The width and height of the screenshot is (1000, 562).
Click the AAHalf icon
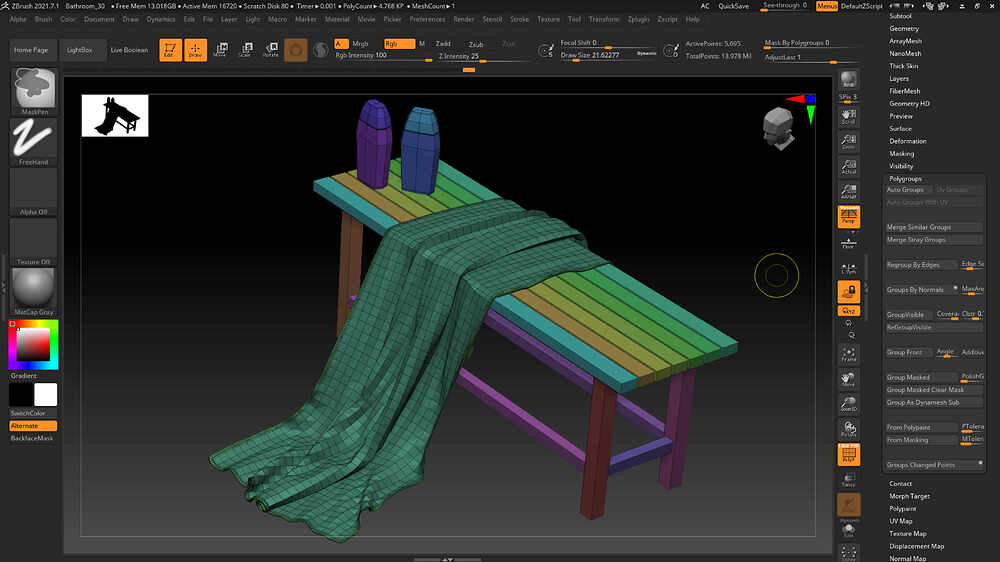point(848,191)
